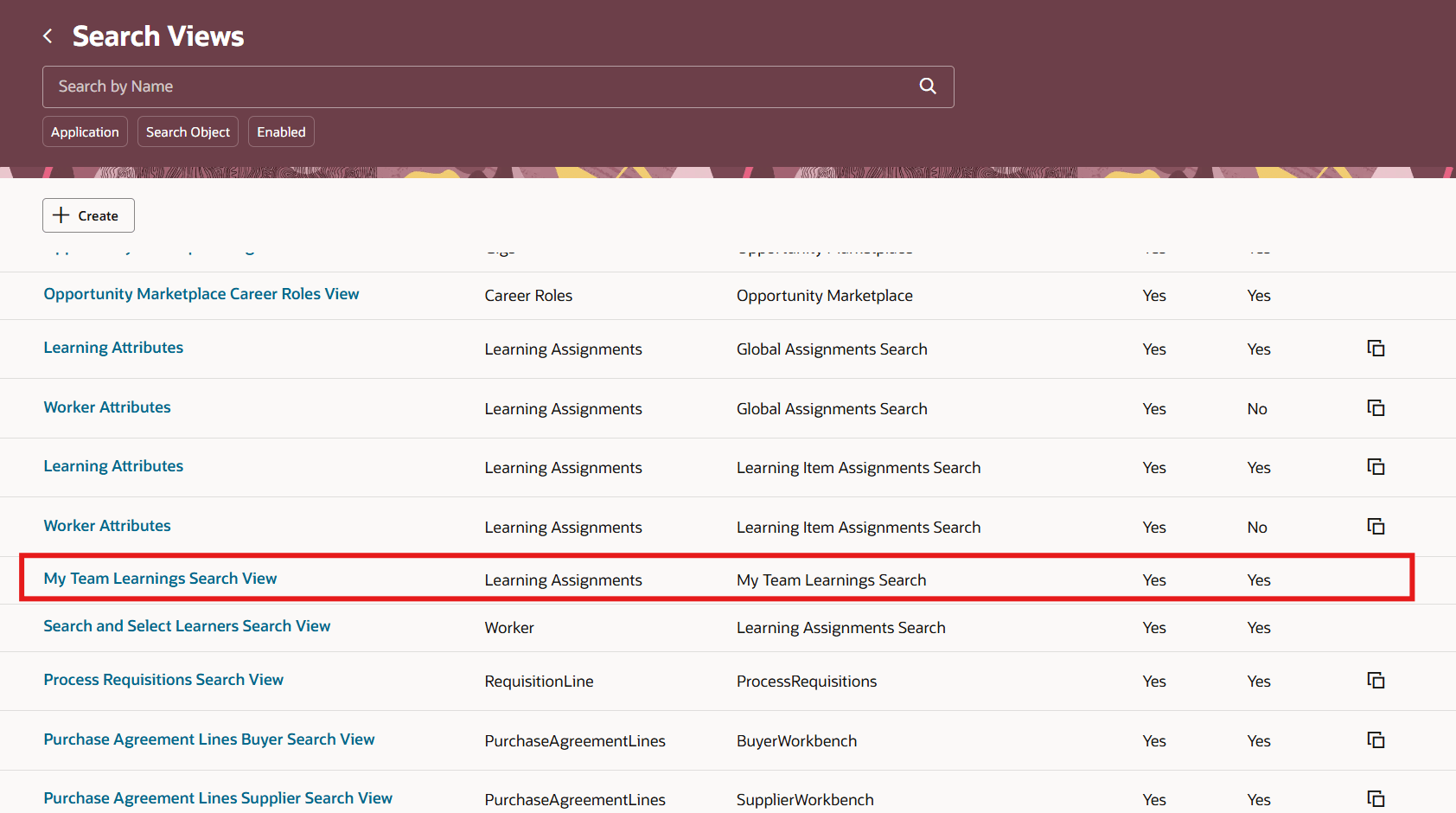Open Search and Select Learners Search View
1456x813 pixels.
click(187, 625)
